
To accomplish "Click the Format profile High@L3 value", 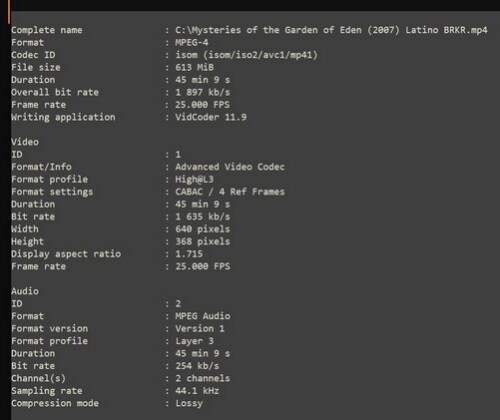I will (x=195, y=180).
